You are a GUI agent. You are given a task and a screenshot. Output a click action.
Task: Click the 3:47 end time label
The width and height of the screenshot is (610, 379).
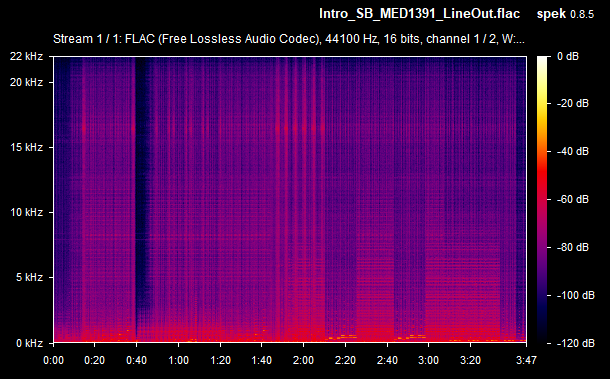(x=526, y=360)
